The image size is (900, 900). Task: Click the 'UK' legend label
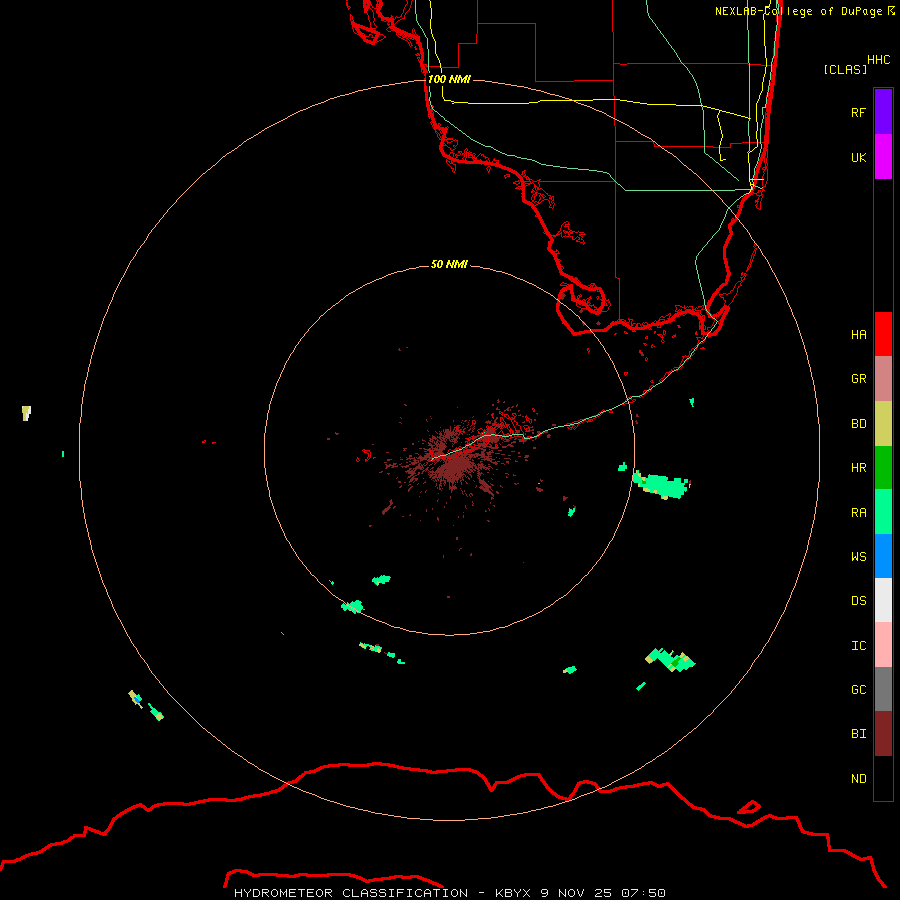click(858, 157)
